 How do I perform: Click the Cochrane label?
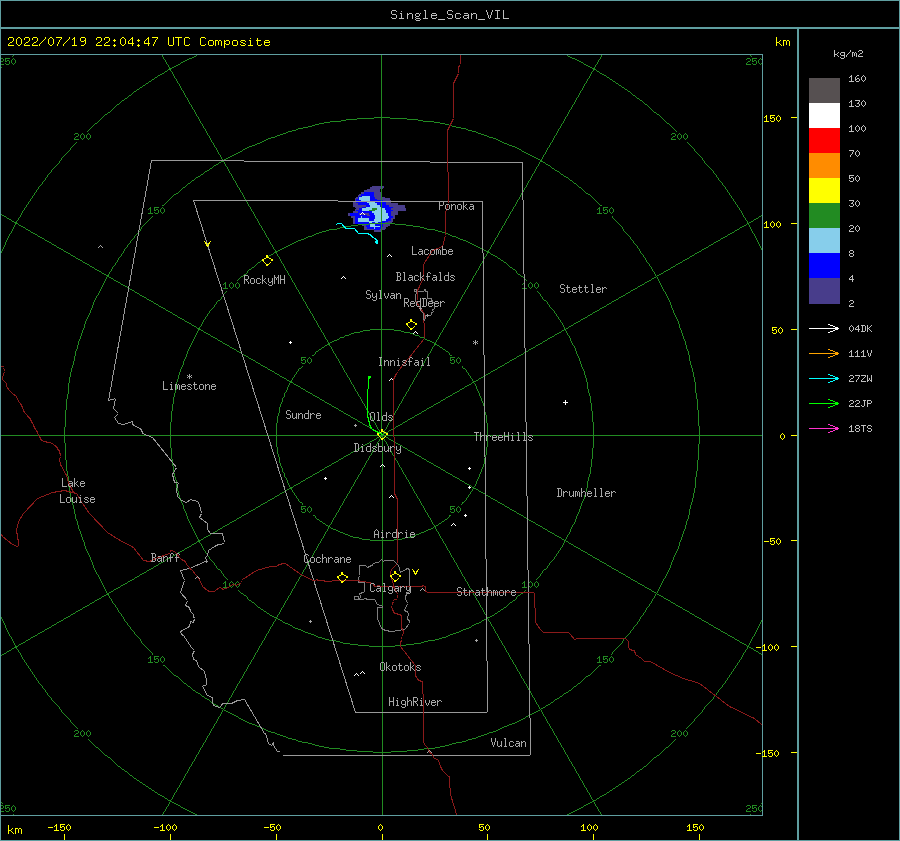coord(327,559)
